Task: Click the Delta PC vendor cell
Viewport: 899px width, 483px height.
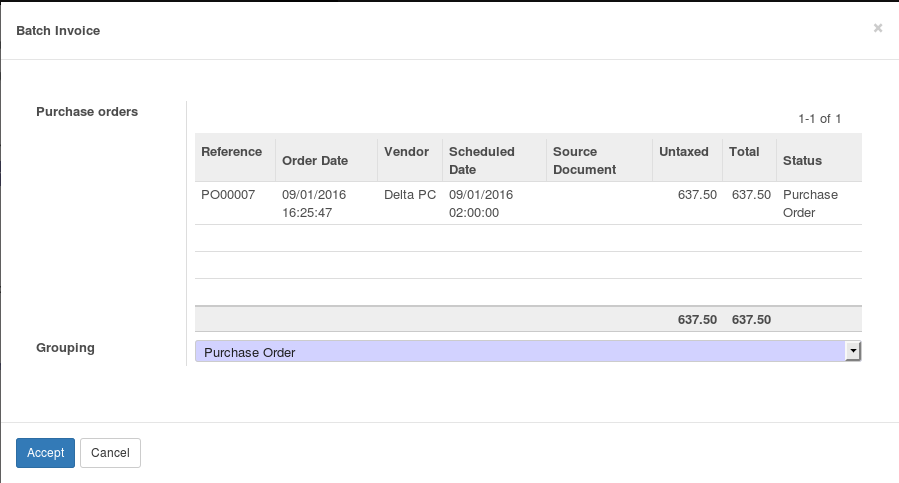Action: (x=410, y=195)
